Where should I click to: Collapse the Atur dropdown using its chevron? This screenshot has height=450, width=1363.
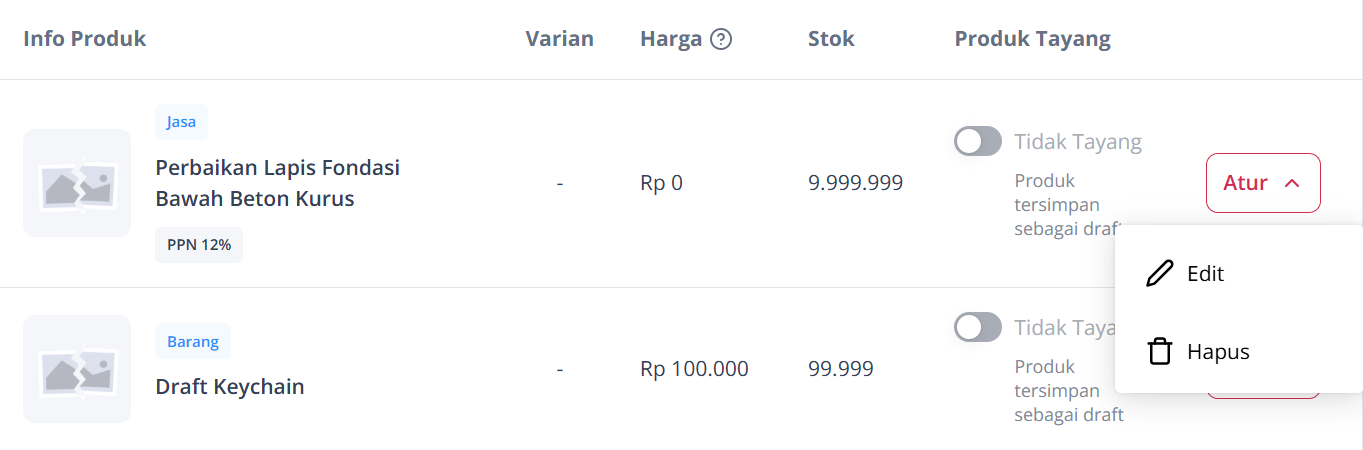point(1292,183)
